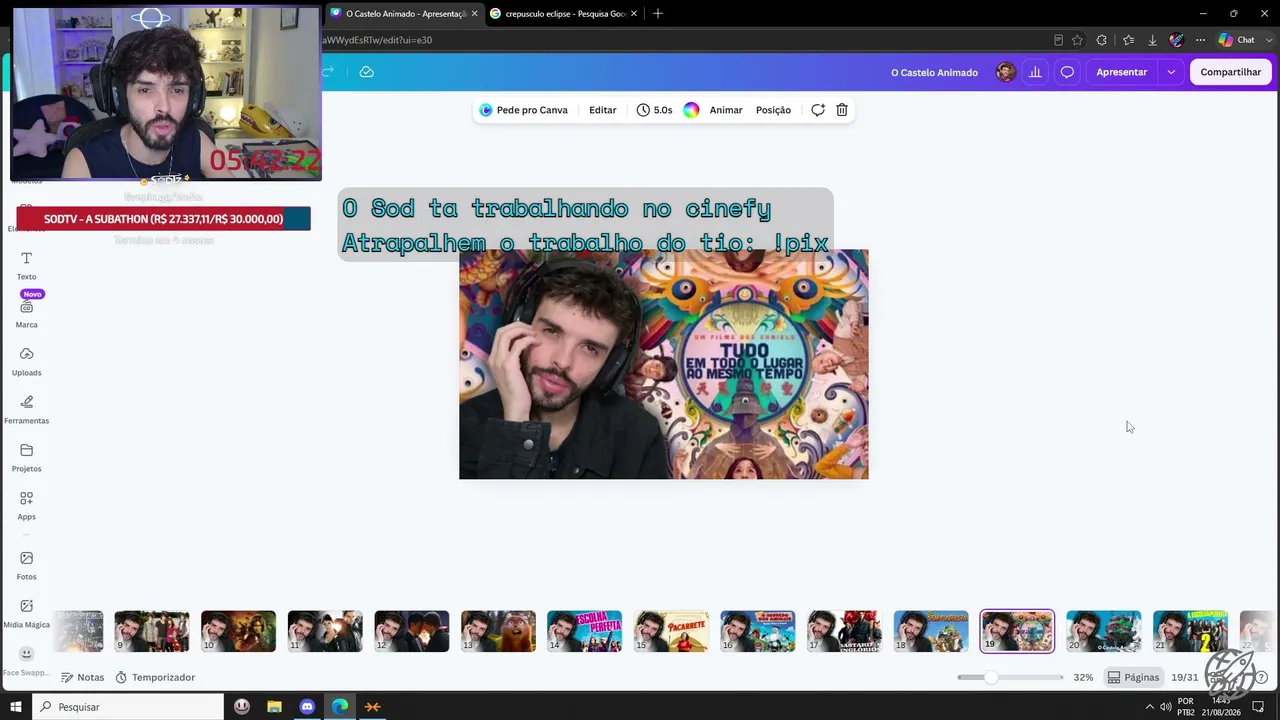Screen dimensions: 1280x720
Task: Click the Editar button in floating toolbar
Action: point(603,110)
